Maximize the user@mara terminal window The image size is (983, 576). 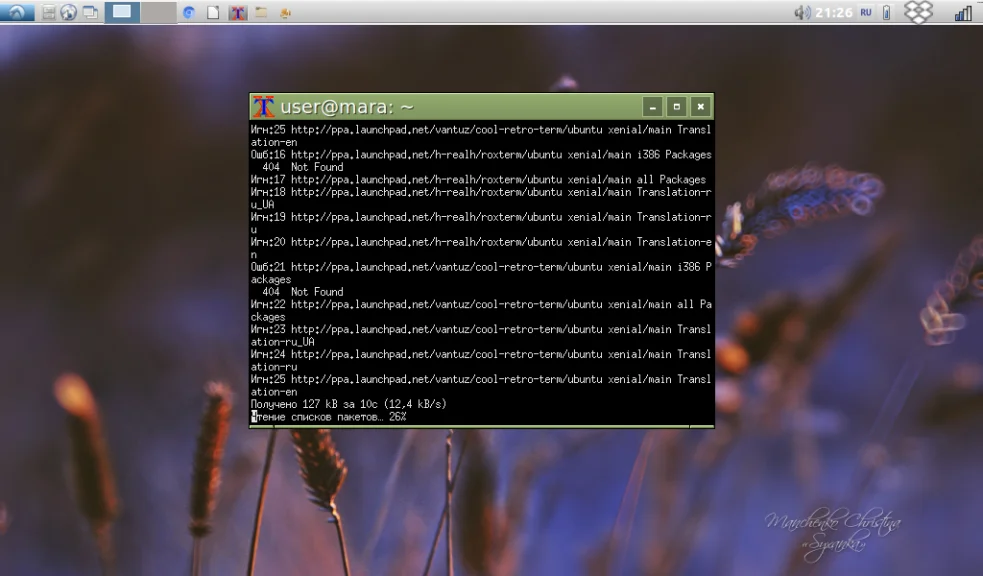pos(676,107)
